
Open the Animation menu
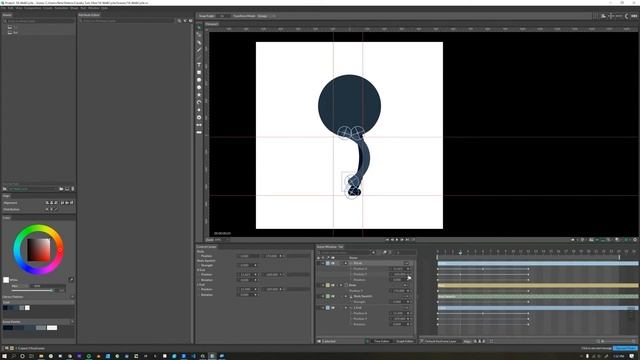click(61, 8)
